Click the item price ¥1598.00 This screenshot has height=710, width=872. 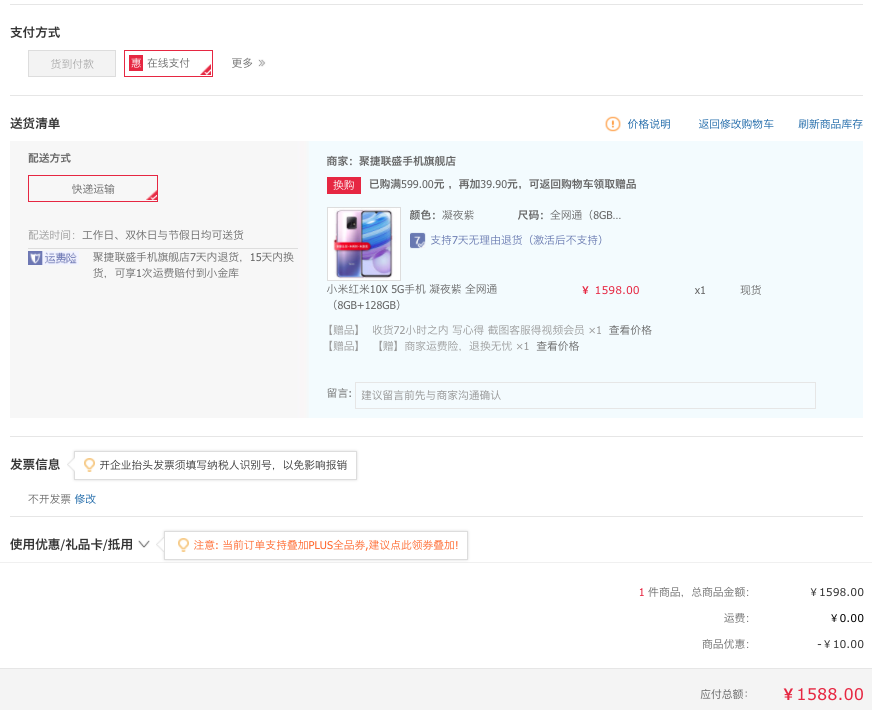(x=610, y=290)
